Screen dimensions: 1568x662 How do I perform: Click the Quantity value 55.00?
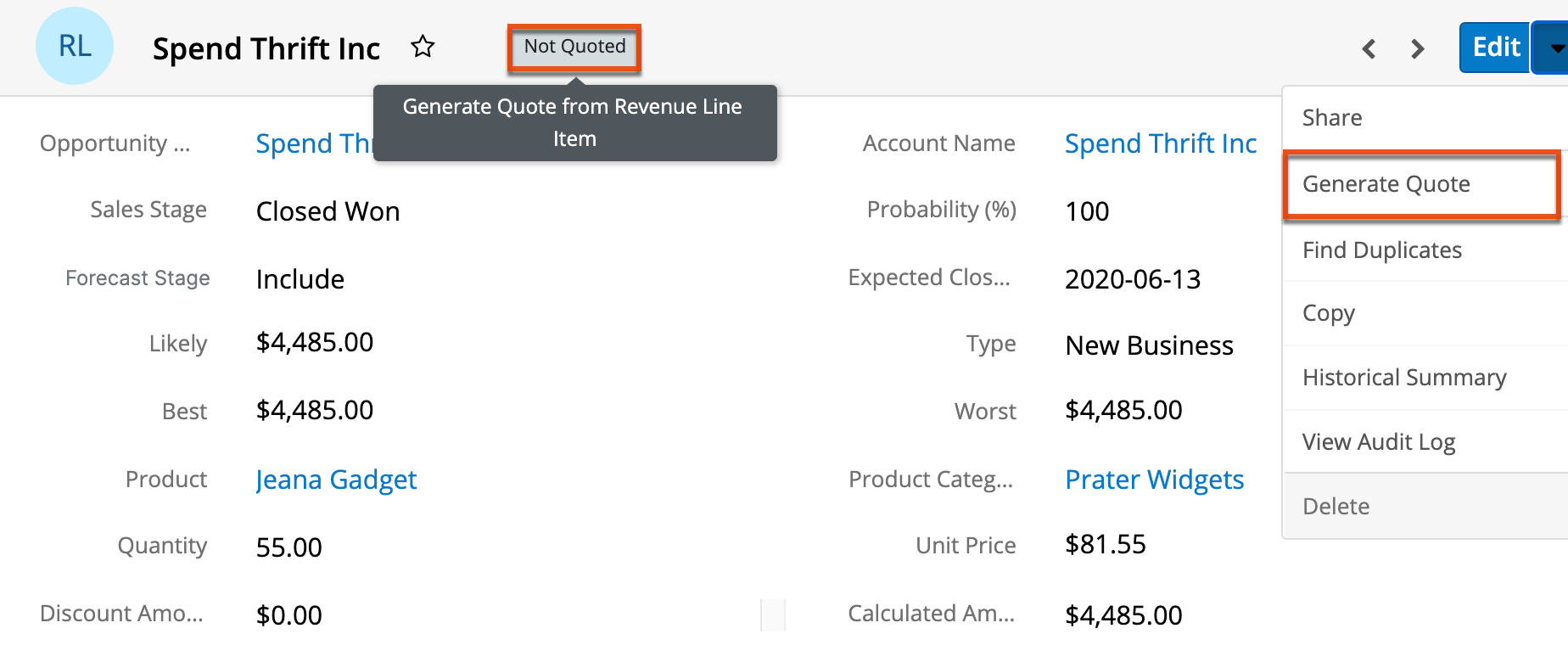tap(289, 547)
